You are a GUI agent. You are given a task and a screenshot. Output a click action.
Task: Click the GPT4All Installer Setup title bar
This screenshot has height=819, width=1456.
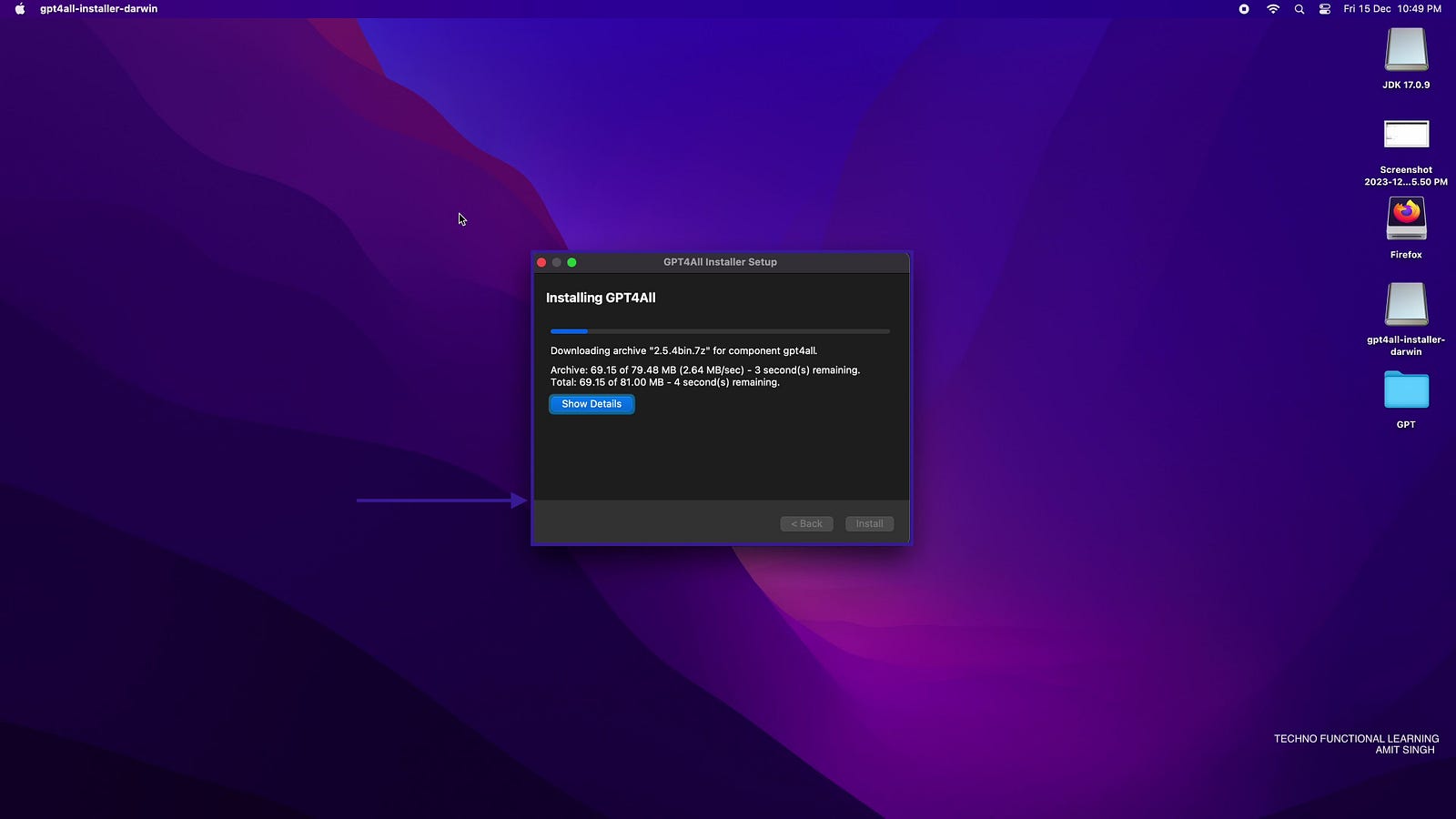click(x=720, y=262)
